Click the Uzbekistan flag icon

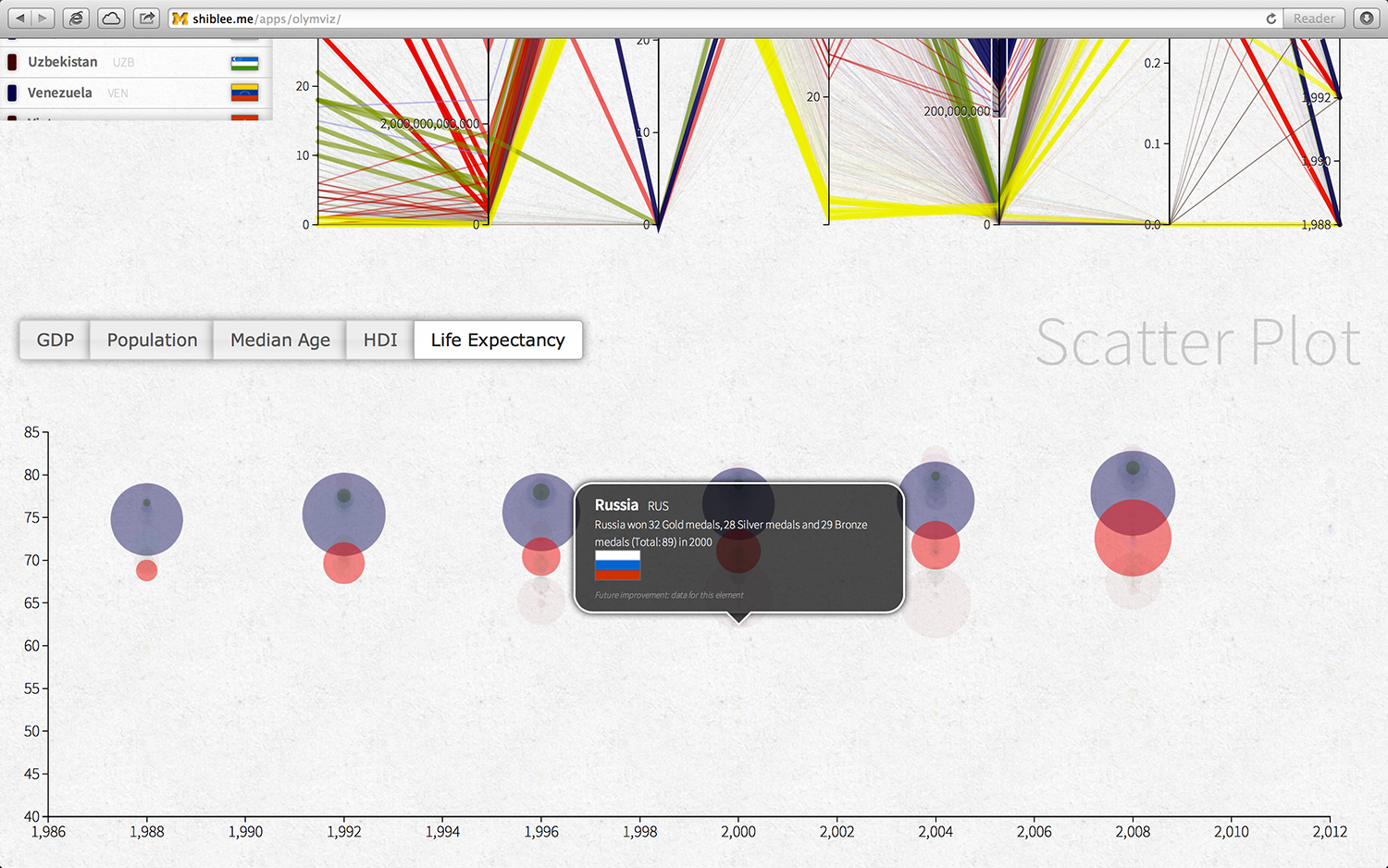[244, 61]
